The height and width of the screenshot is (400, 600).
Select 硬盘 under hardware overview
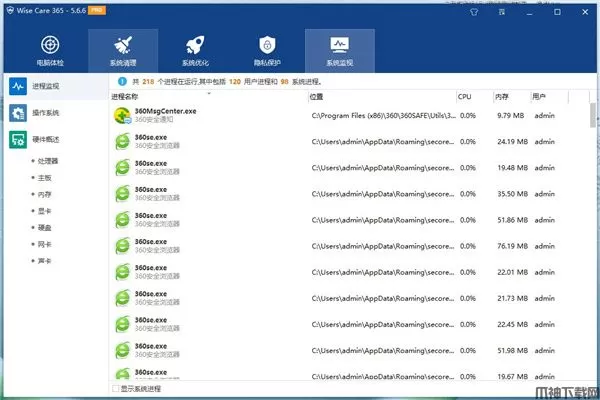coord(45,228)
